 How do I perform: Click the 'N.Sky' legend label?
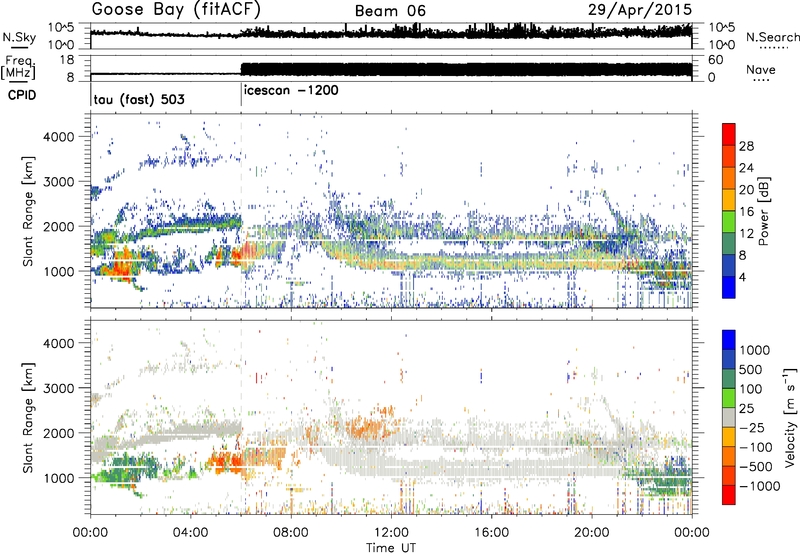click(19, 37)
